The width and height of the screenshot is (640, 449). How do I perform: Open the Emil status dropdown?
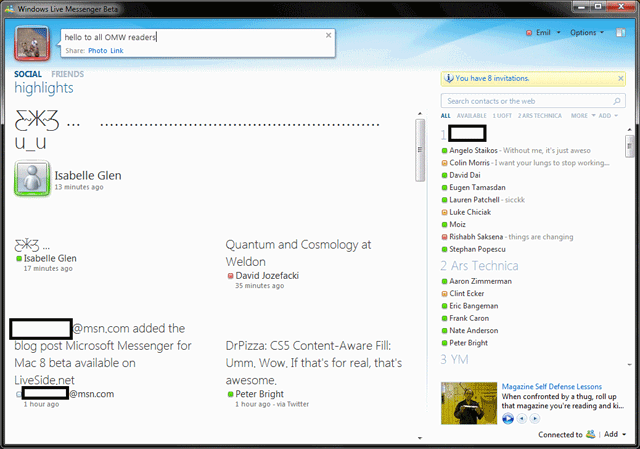(x=543, y=33)
